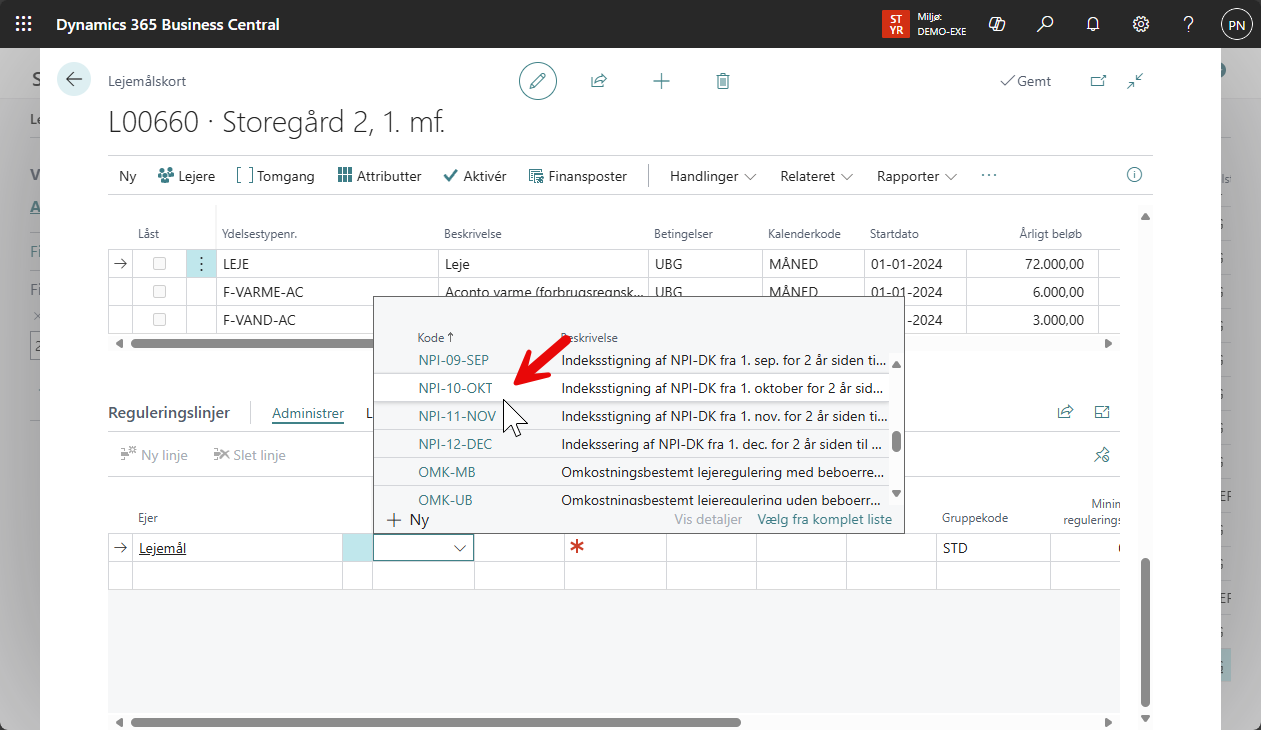Open page in new window icon
Viewport: 1261px width, 730px height.
[x=1098, y=81]
